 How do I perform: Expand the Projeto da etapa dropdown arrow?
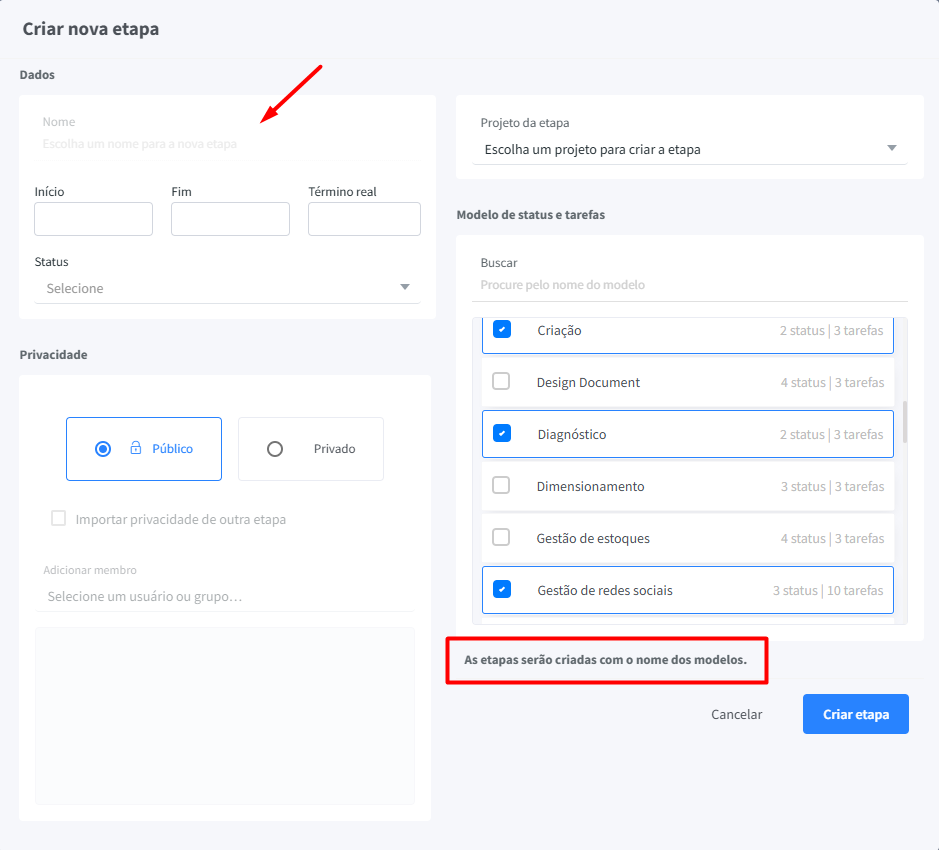(892, 148)
